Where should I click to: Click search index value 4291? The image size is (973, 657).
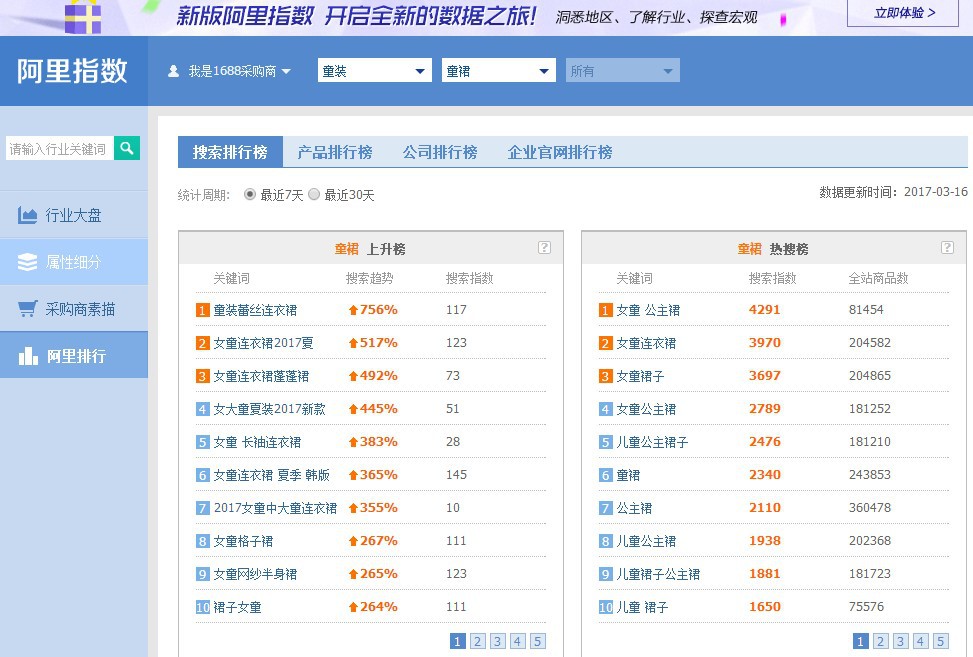(x=764, y=310)
